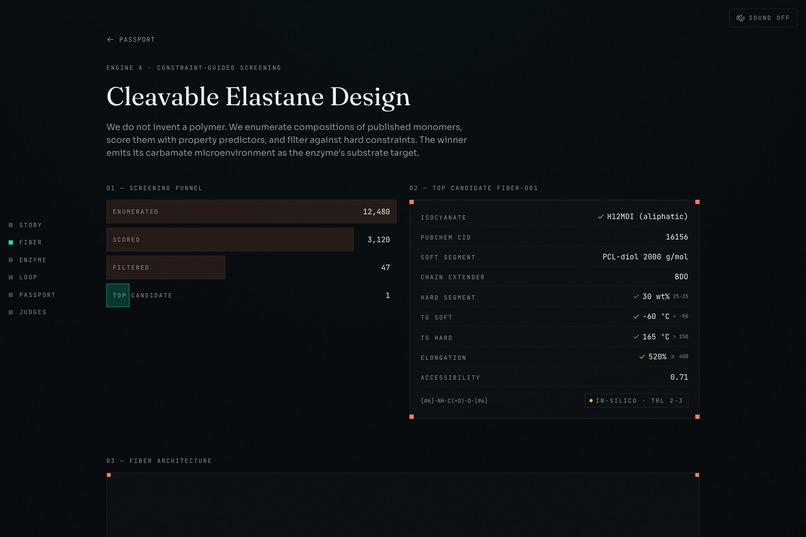Click the Elongation row label
This screenshot has height=537, width=806.
(443, 358)
